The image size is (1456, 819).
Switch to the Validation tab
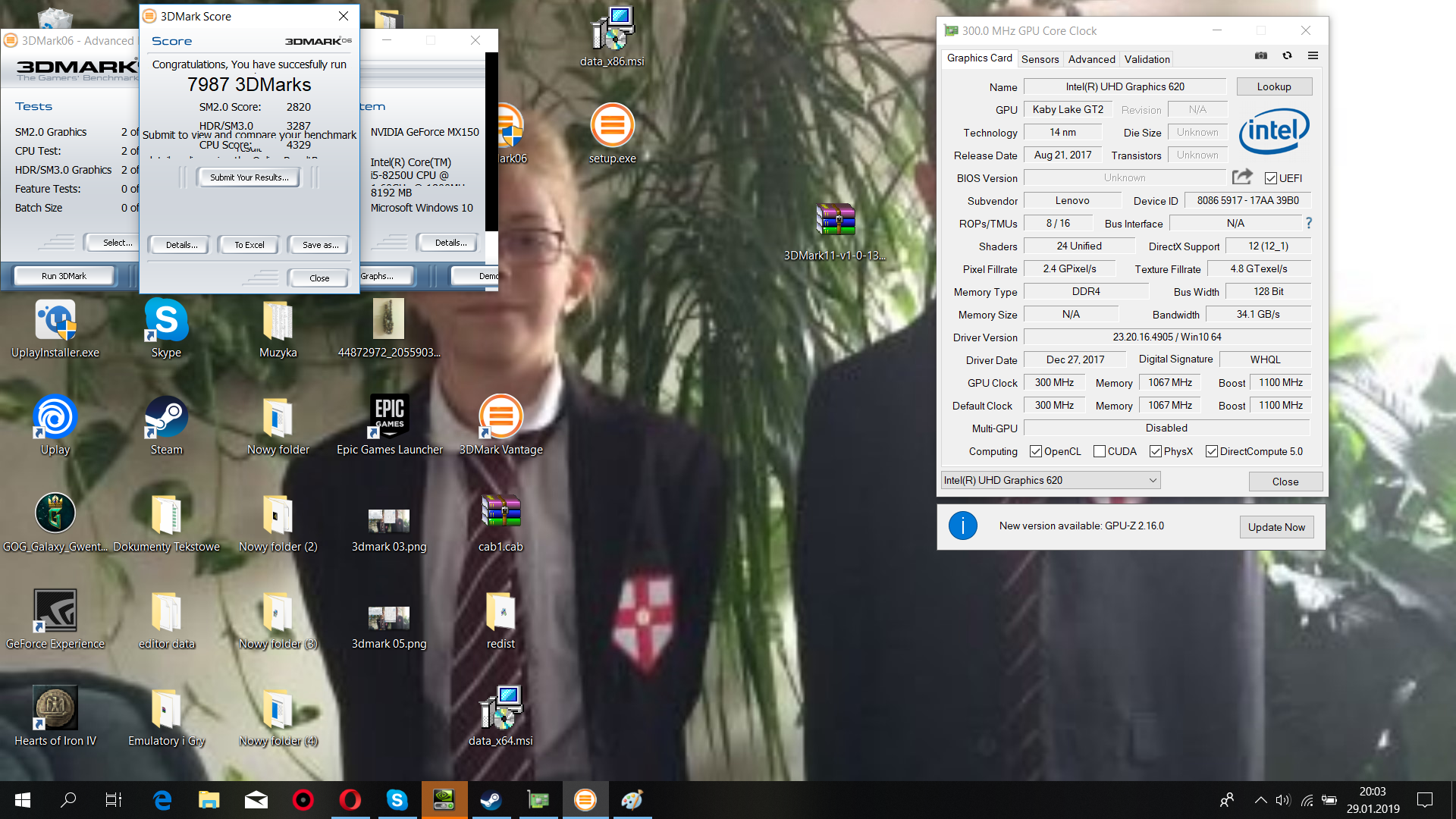coord(1147,59)
